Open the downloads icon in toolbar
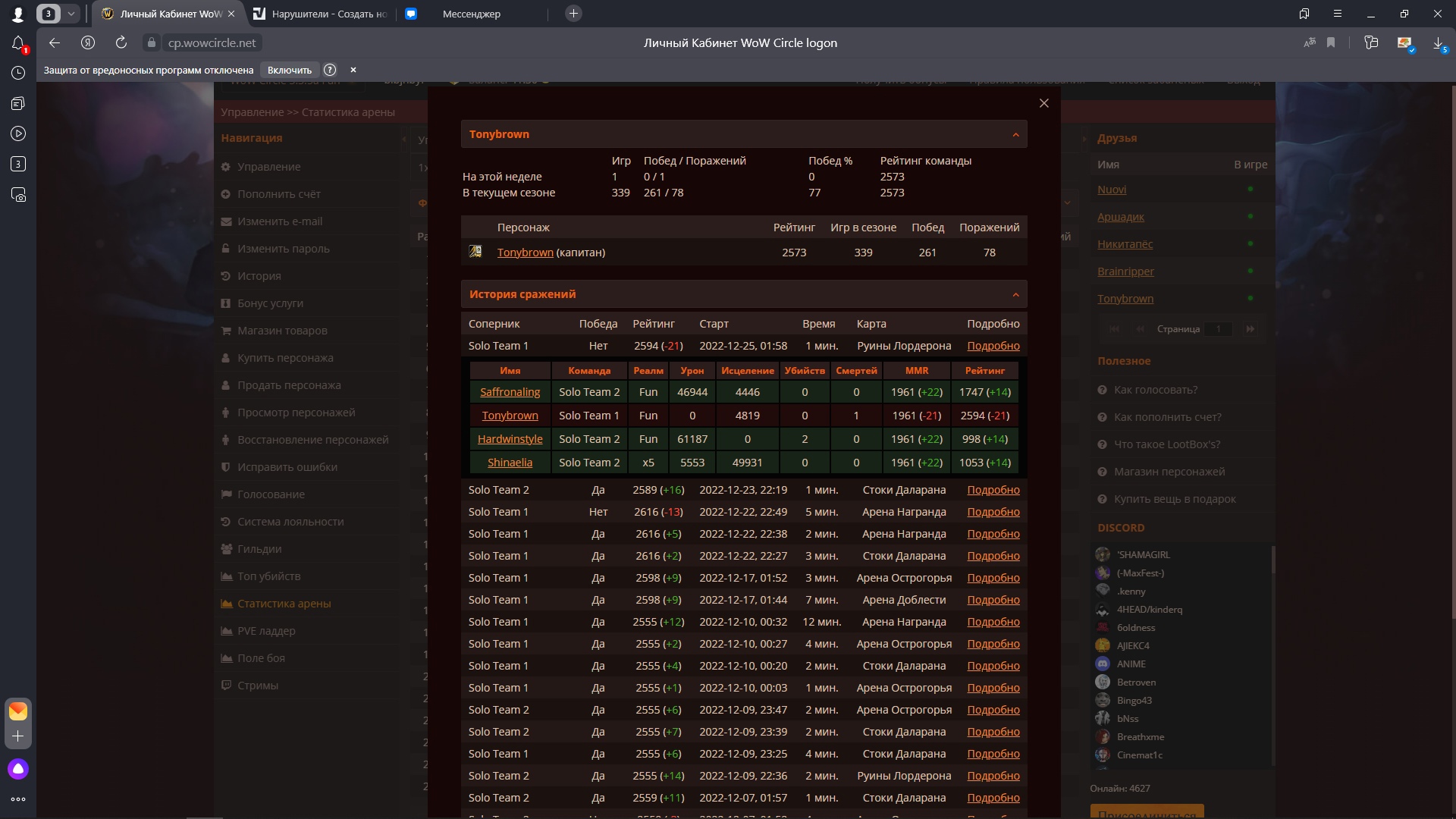The height and width of the screenshot is (819, 1456). click(x=1438, y=43)
